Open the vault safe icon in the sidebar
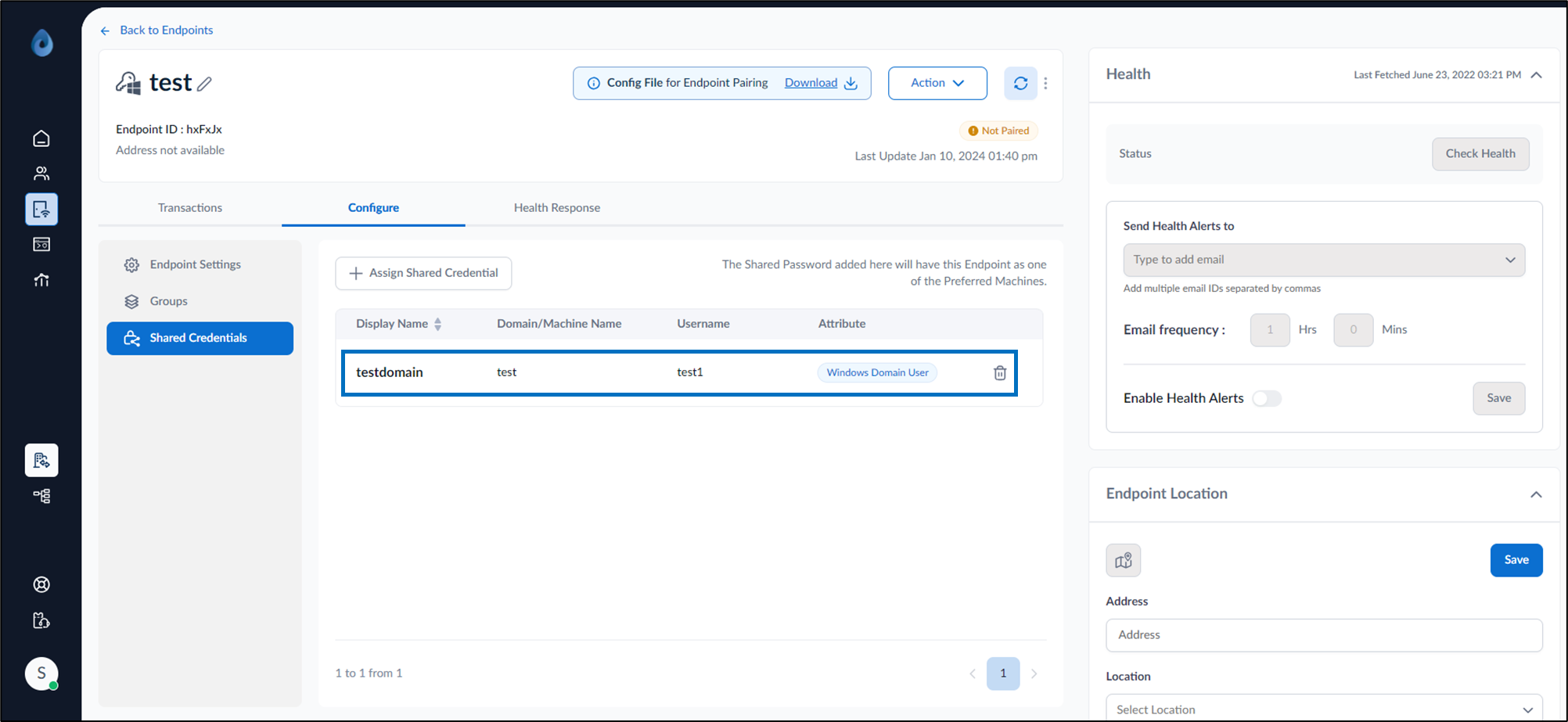 pyautogui.click(x=41, y=245)
